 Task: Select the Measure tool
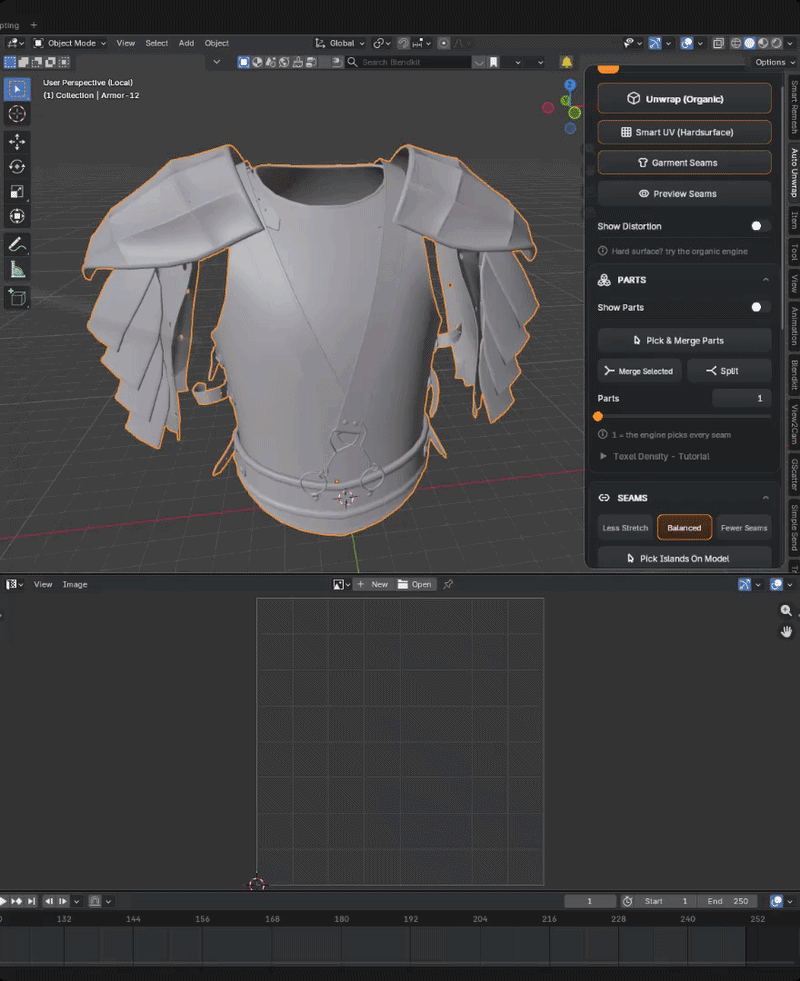17,270
